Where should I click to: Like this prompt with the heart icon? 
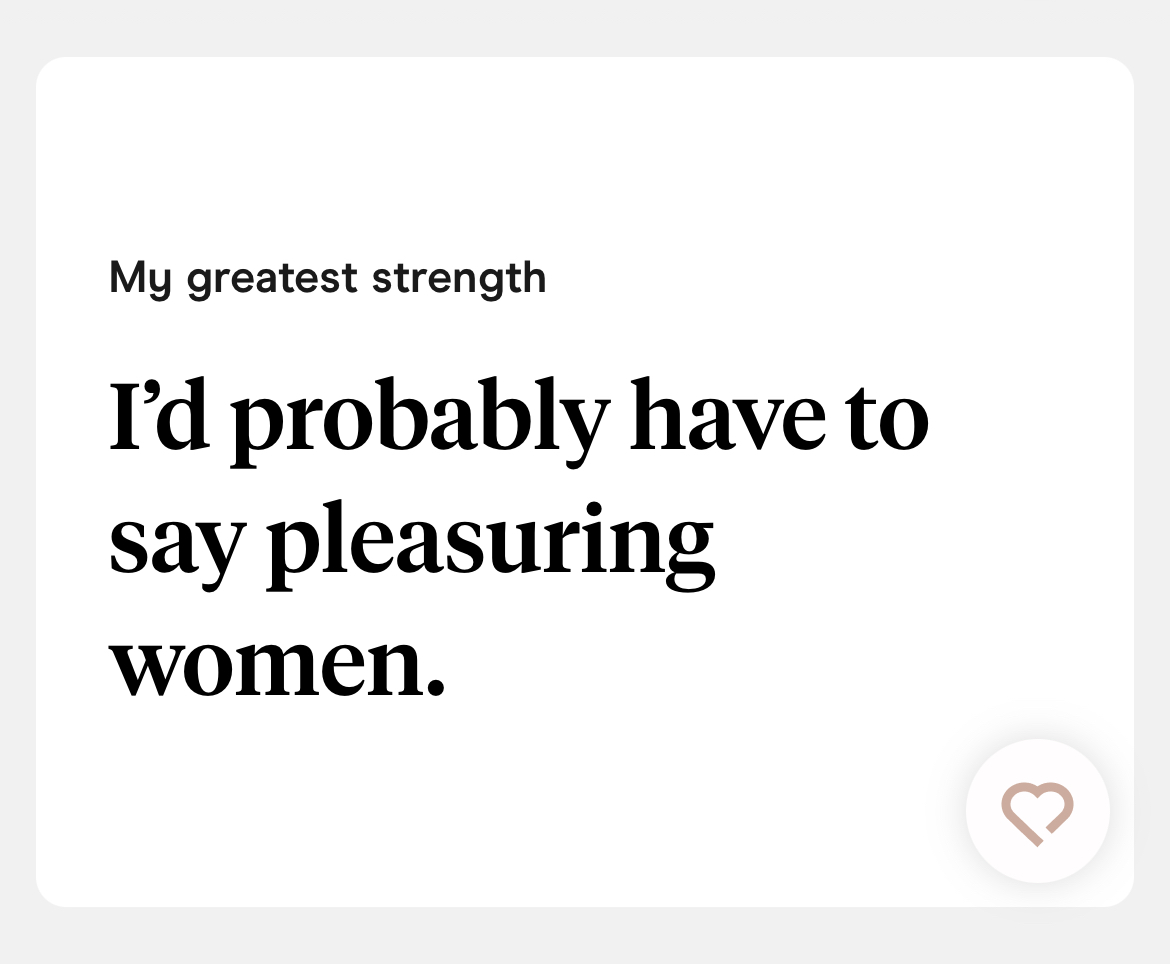tap(1037, 813)
